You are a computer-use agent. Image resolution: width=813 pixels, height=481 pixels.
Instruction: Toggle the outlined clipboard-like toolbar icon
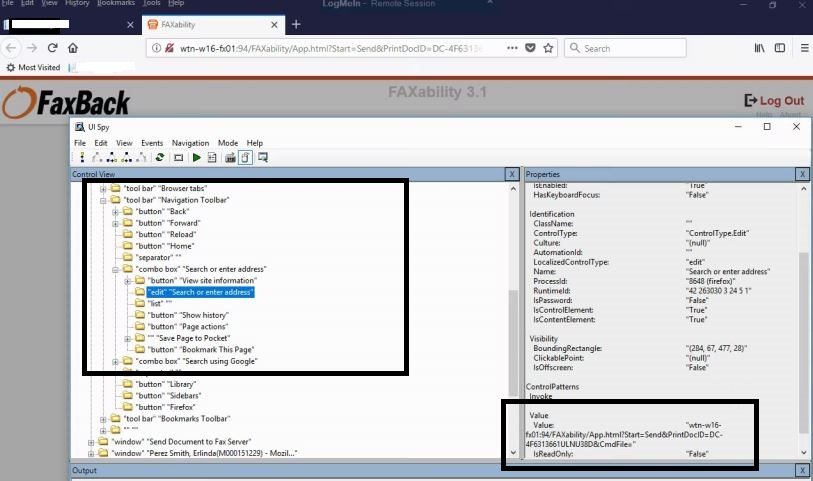pyautogui.click(x=246, y=157)
